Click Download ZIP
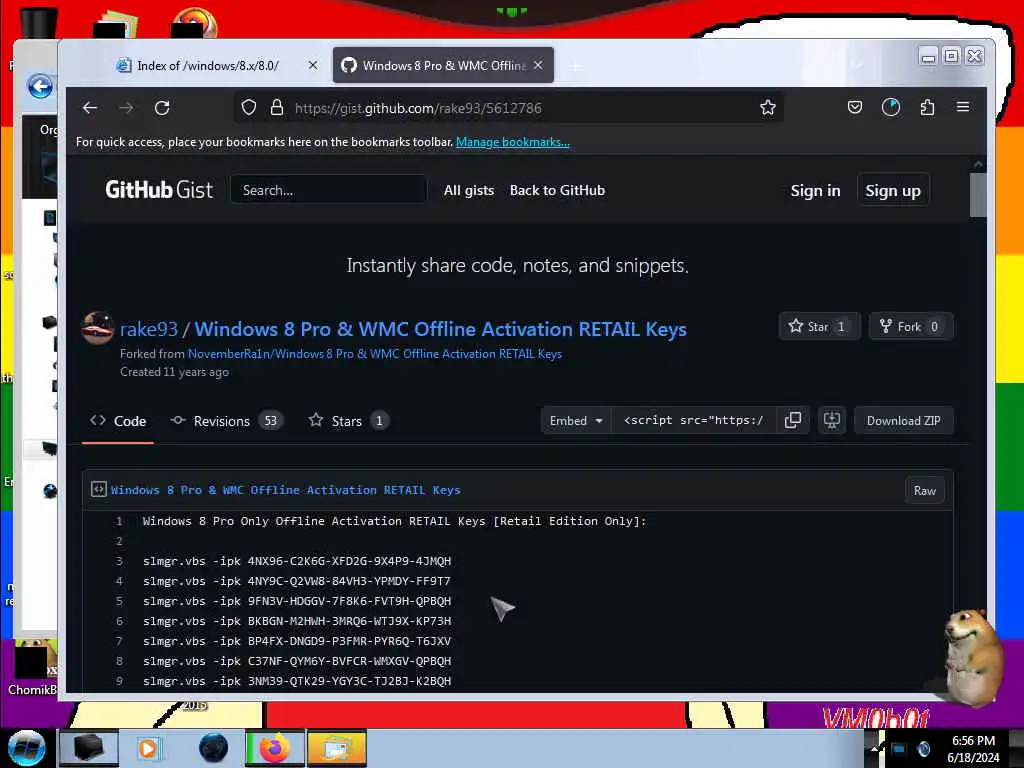The width and height of the screenshot is (1024, 768). 903,421
